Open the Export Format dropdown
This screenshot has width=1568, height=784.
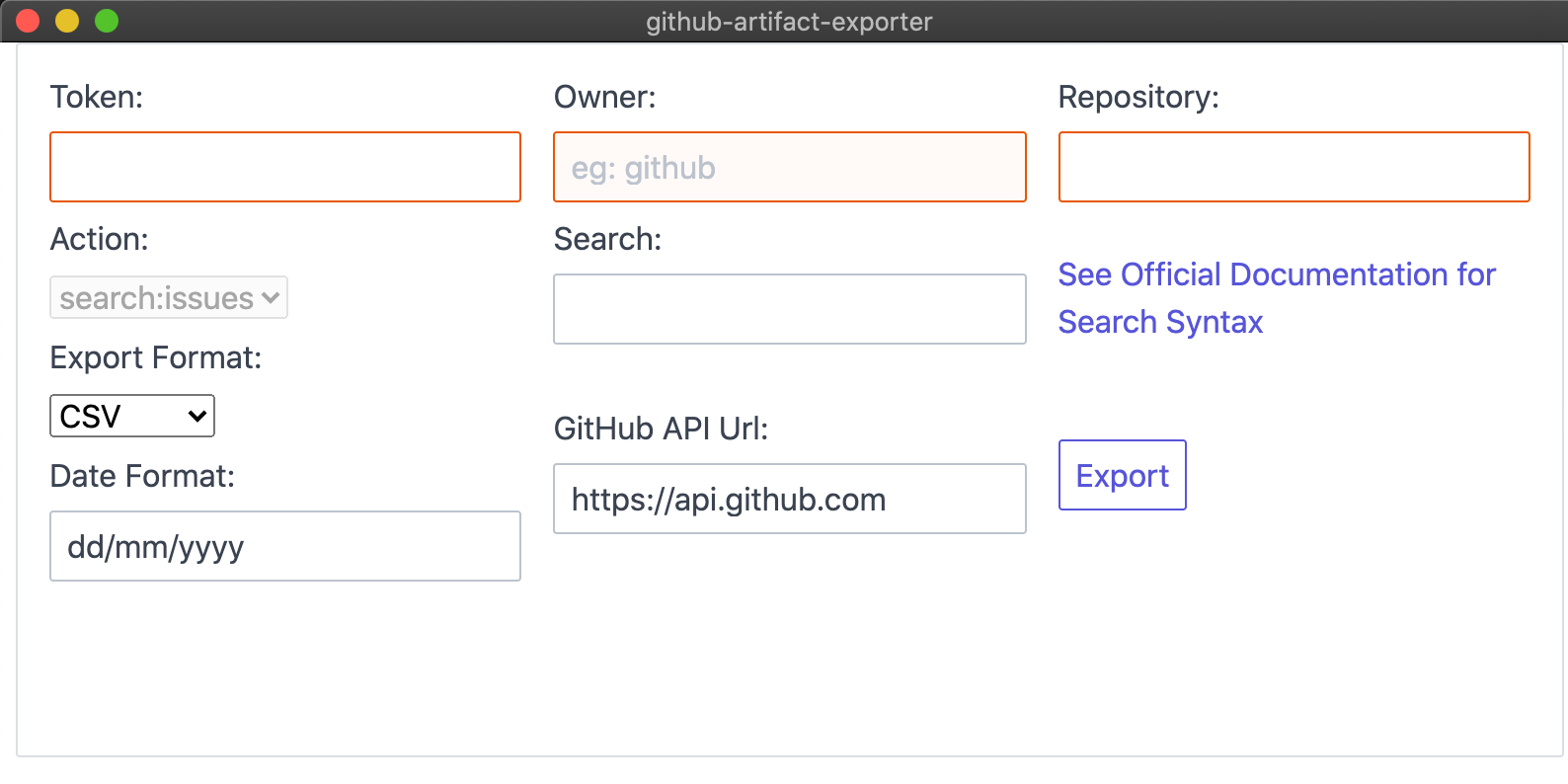pyautogui.click(x=131, y=416)
